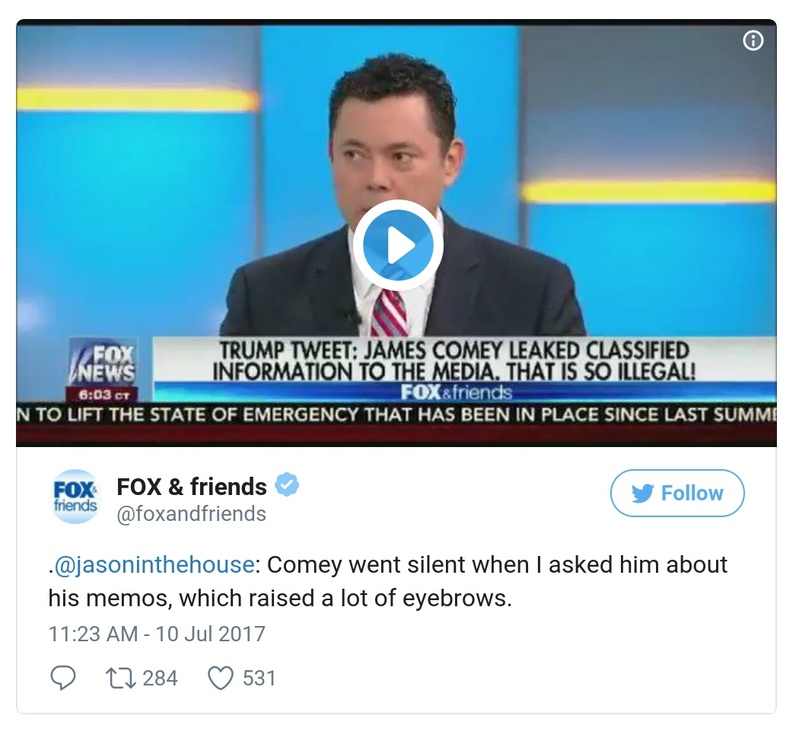Like the tweet with the heart icon

pyautogui.click(x=220, y=678)
